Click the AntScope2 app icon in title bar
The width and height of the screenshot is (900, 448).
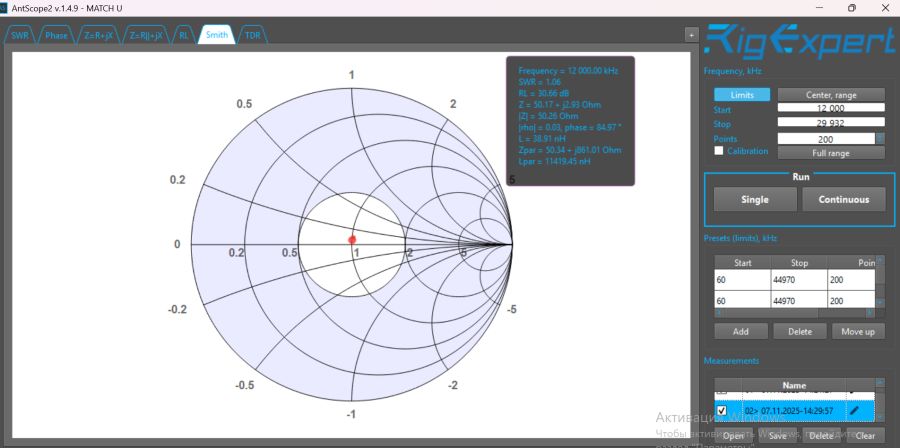(x=8, y=7)
